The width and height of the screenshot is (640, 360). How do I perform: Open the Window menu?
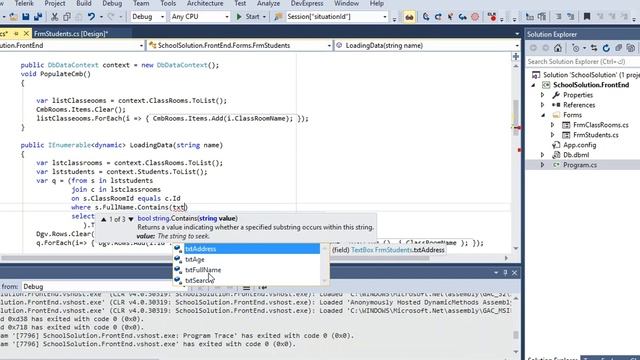[x=346, y=4]
